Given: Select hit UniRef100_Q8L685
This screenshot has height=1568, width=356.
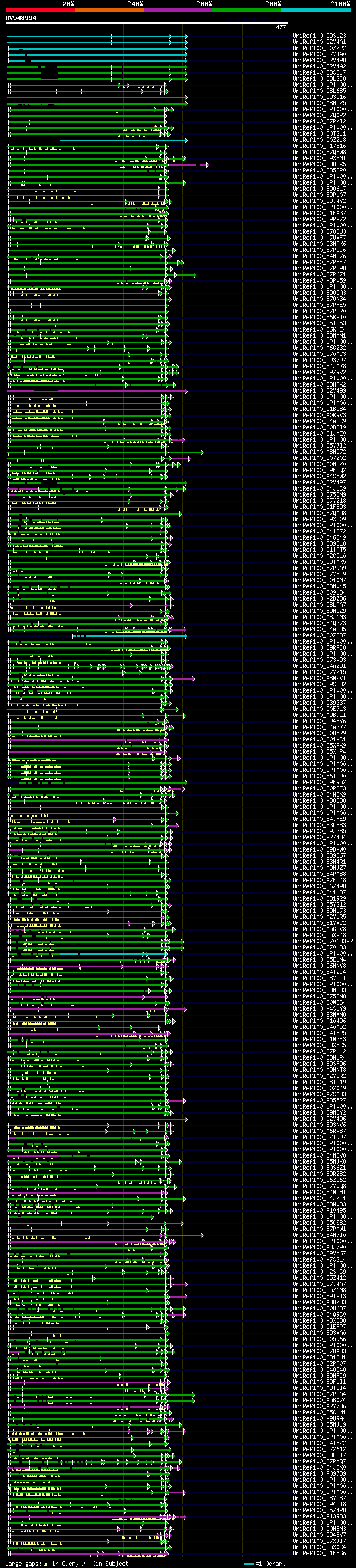Looking at the screenshot, I should coord(319,91).
